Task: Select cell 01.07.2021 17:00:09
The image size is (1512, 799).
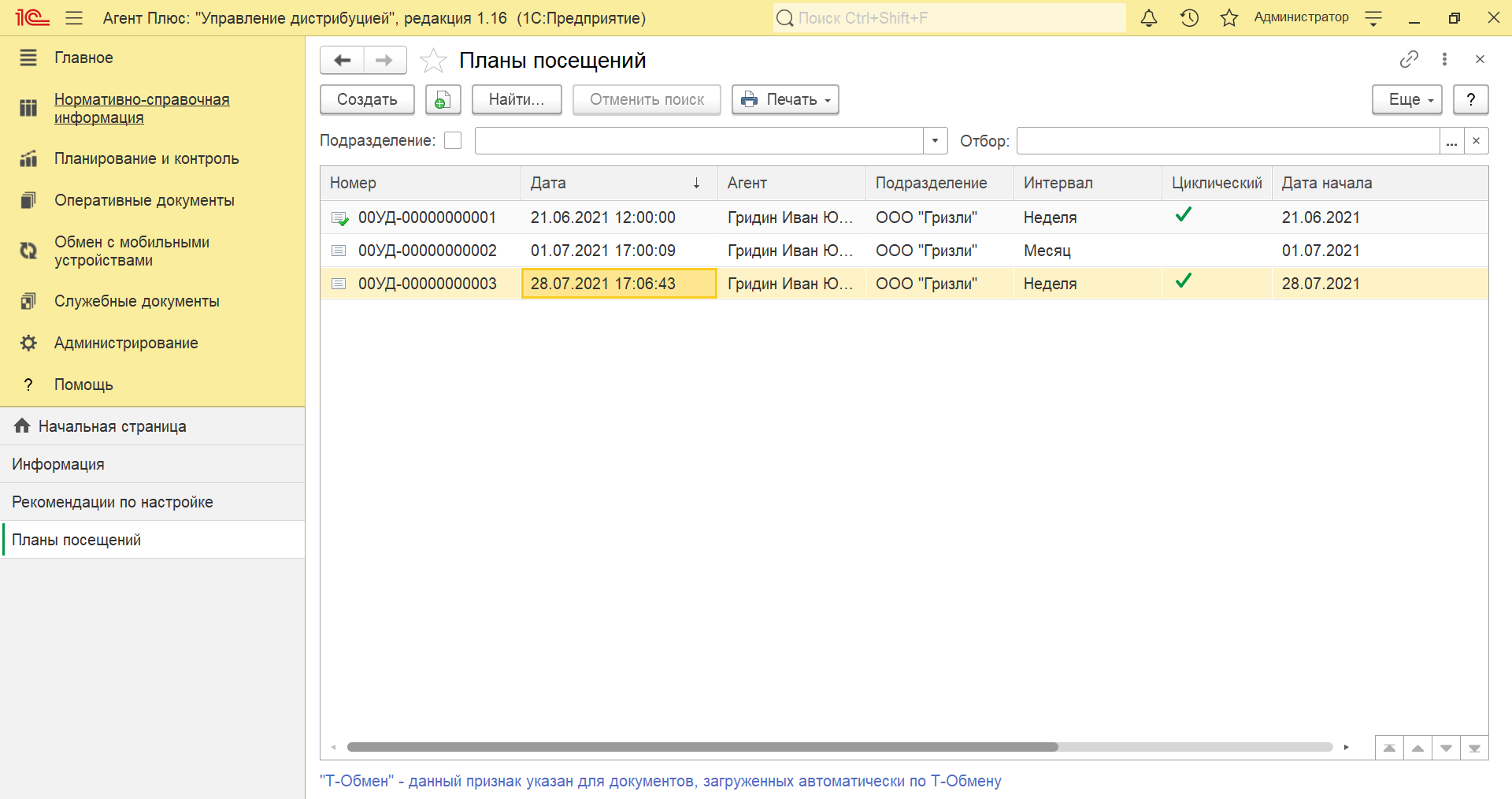Action: (619, 251)
